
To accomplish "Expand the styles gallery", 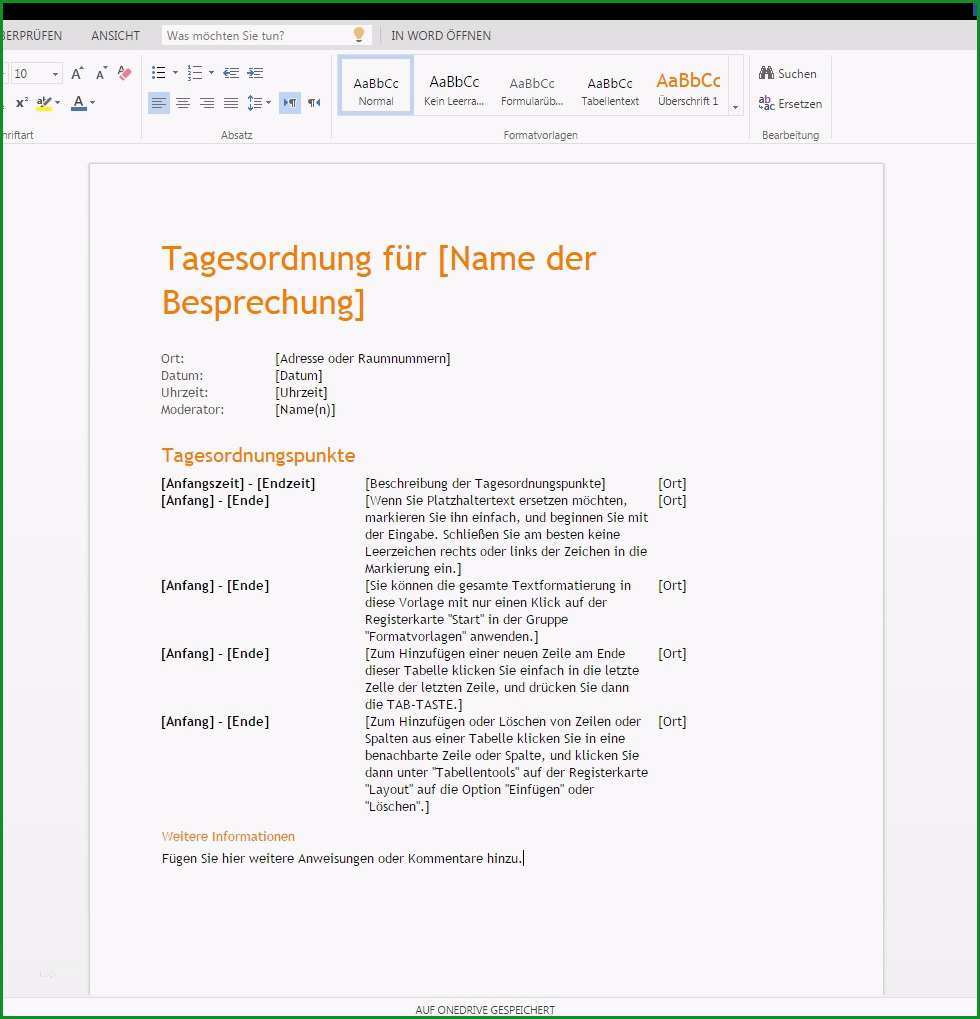I will click(735, 108).
